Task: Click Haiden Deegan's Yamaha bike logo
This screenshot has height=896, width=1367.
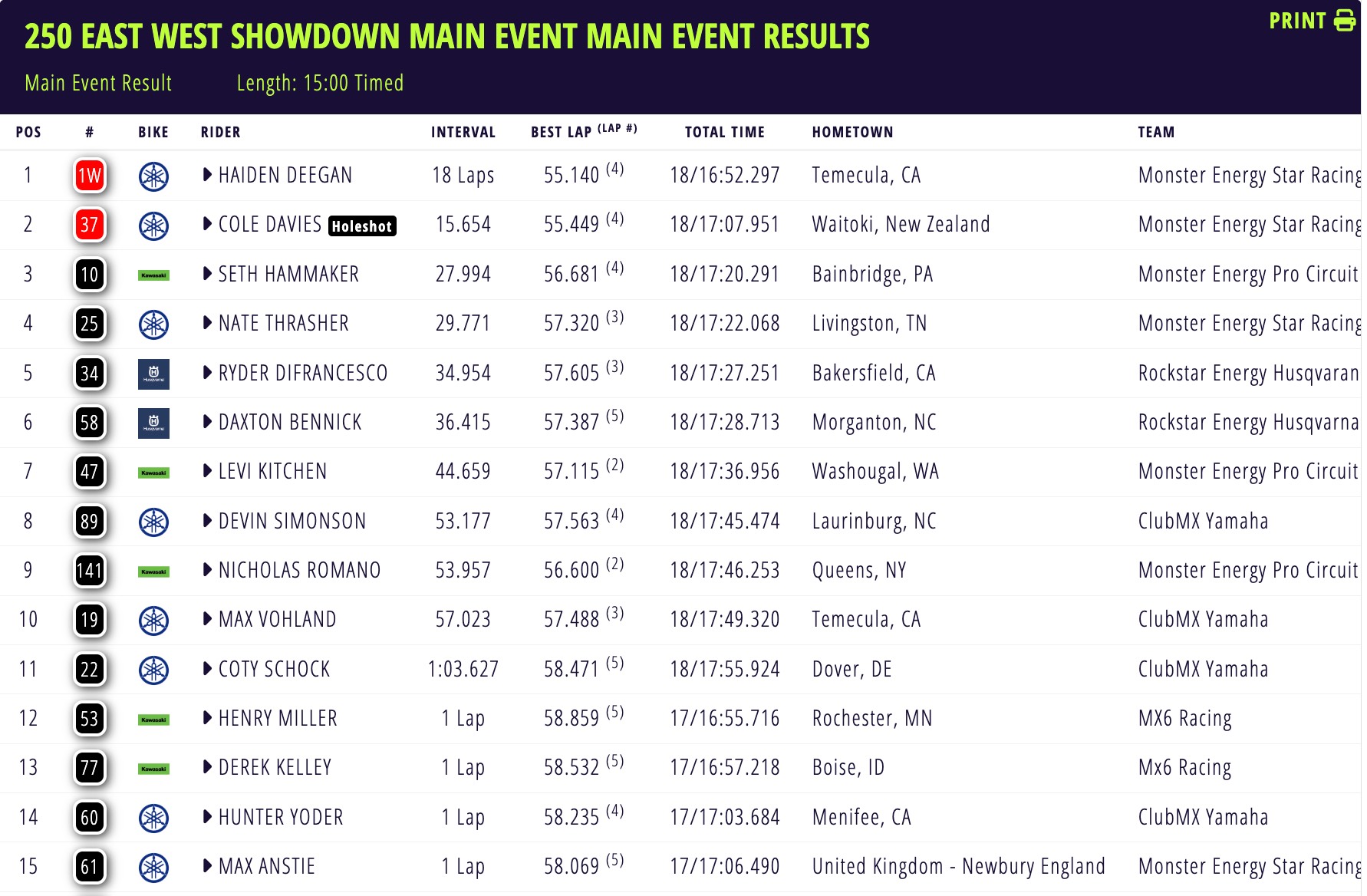Action: pyautogui.click(x=153, y=176)
